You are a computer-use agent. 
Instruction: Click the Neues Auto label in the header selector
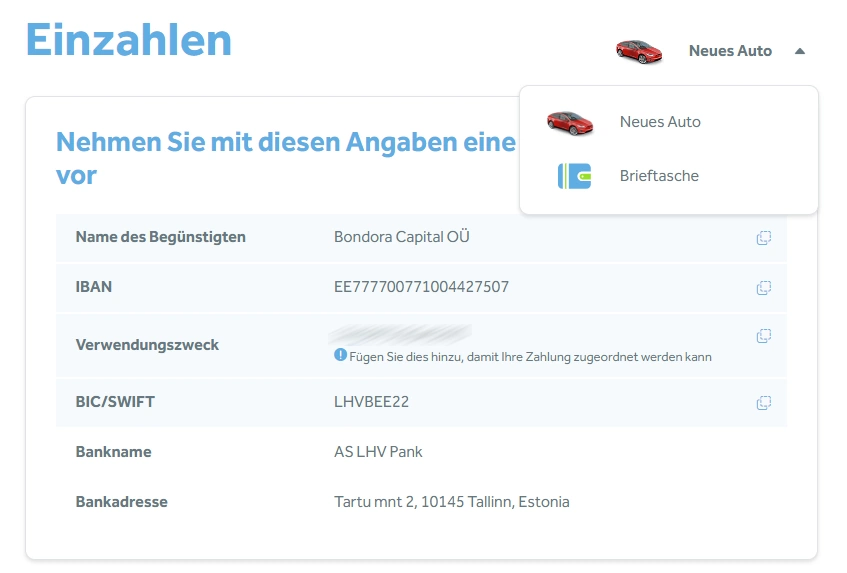[730, 51]
